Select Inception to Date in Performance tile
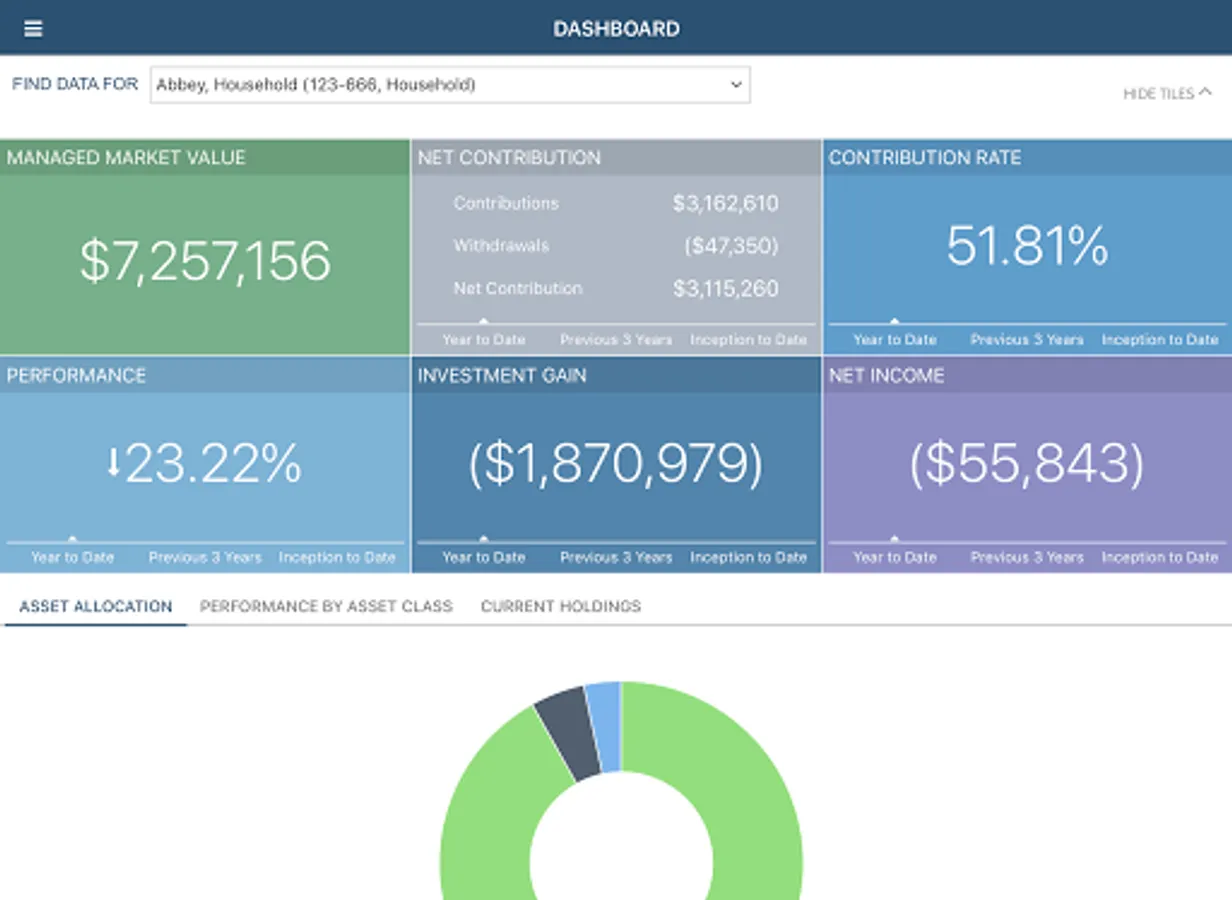The height and width of the screenshot is (900, 1232). click(337, 558)
